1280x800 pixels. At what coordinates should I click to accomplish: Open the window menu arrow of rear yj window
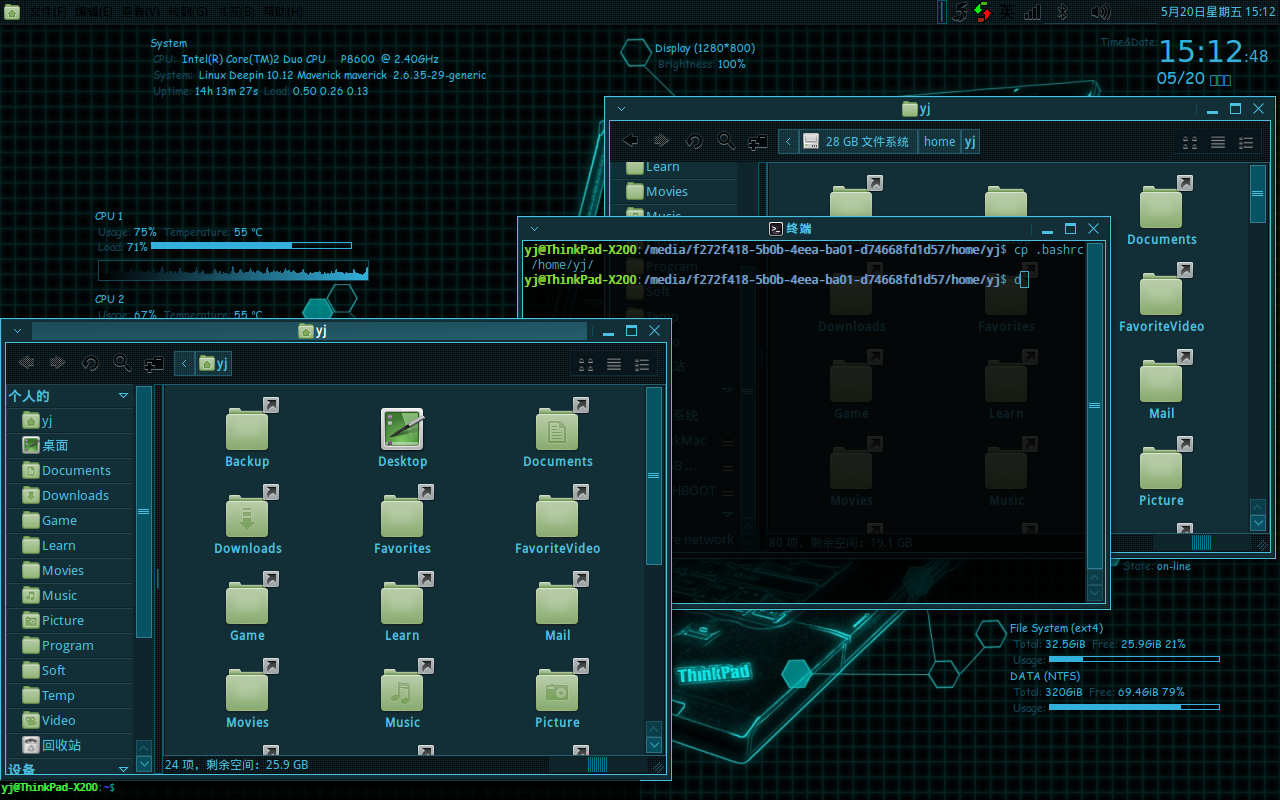pos(621,109)
